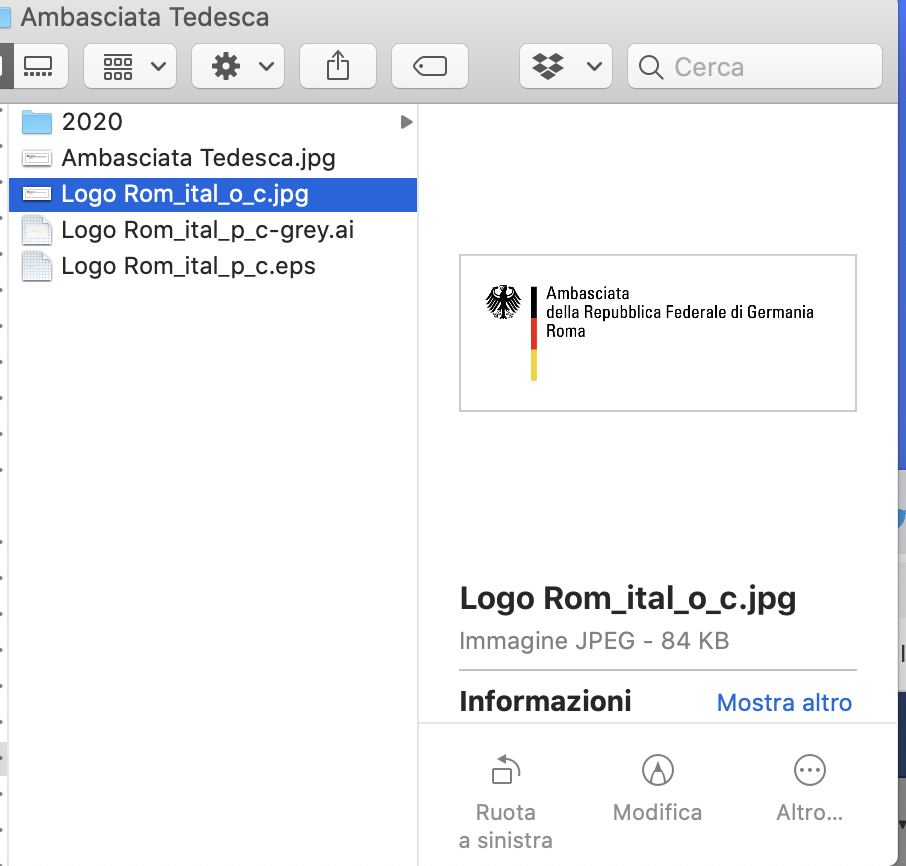Click the embassy logo preview thumbnail
This screenshot has width=906, height=866.
658,333
